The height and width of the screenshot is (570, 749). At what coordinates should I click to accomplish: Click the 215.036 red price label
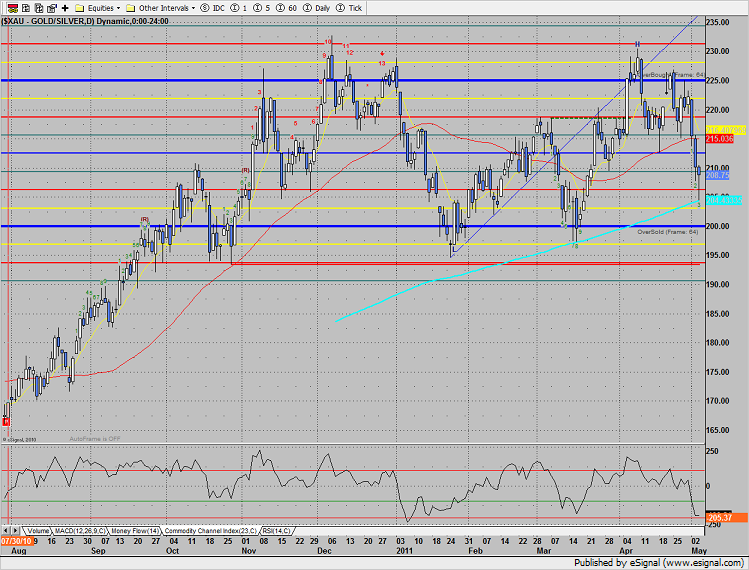click(719, 139)
